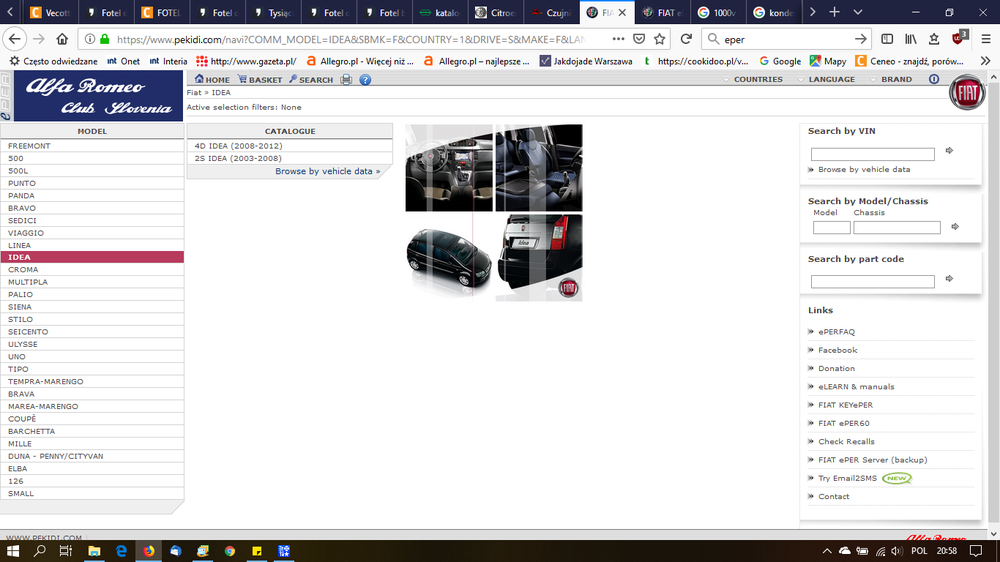Viewport: 1000px width, 562px height.
Task: Open File Explorer from the taskbar
Action: point(94,551)
